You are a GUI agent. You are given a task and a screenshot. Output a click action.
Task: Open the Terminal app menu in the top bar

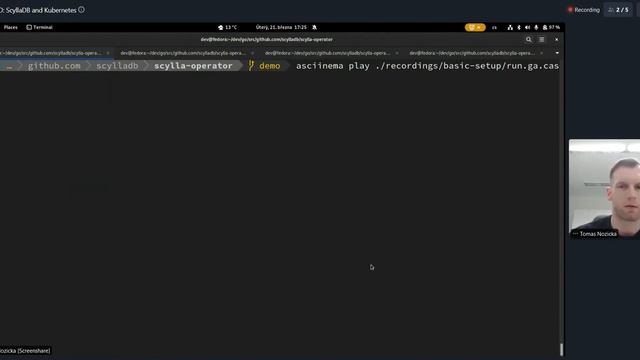tap(40, 27)
